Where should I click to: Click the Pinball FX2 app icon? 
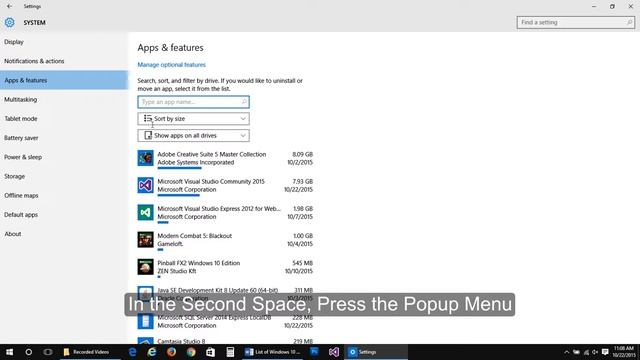point(145,267)
